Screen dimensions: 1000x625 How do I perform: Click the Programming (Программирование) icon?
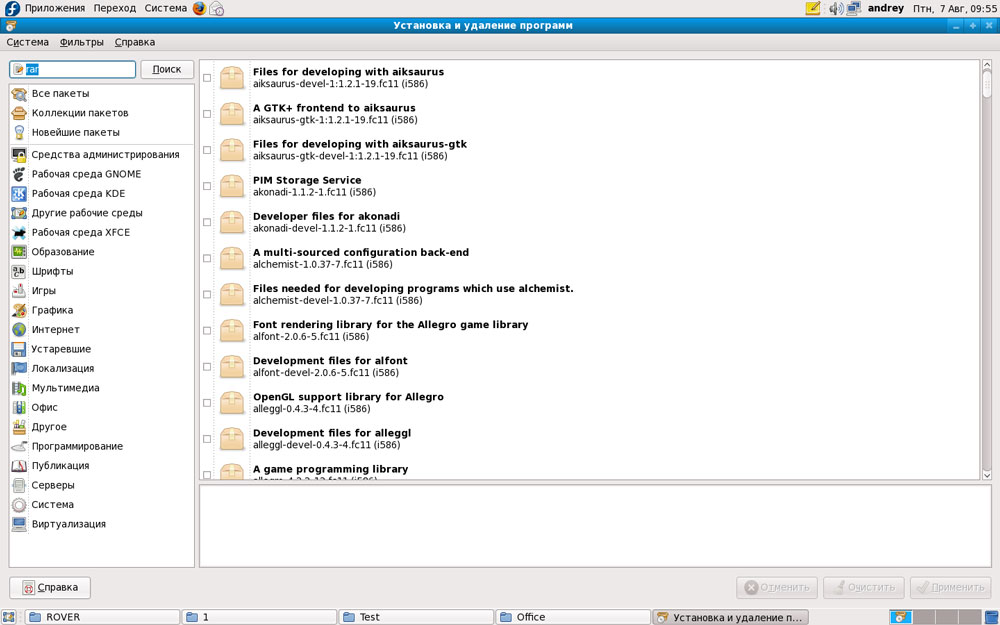(19, 446)
